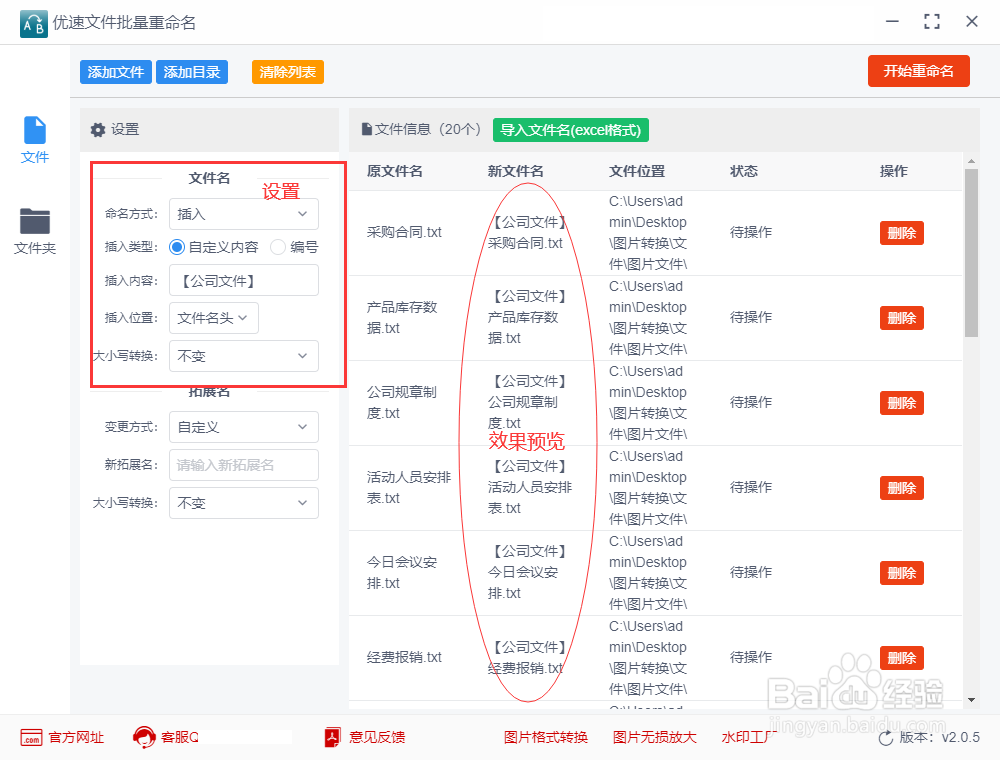This screenshot has width=1000, height=760.
Task: Select original name 公司规章制度.txt
Action: point(402,402)
